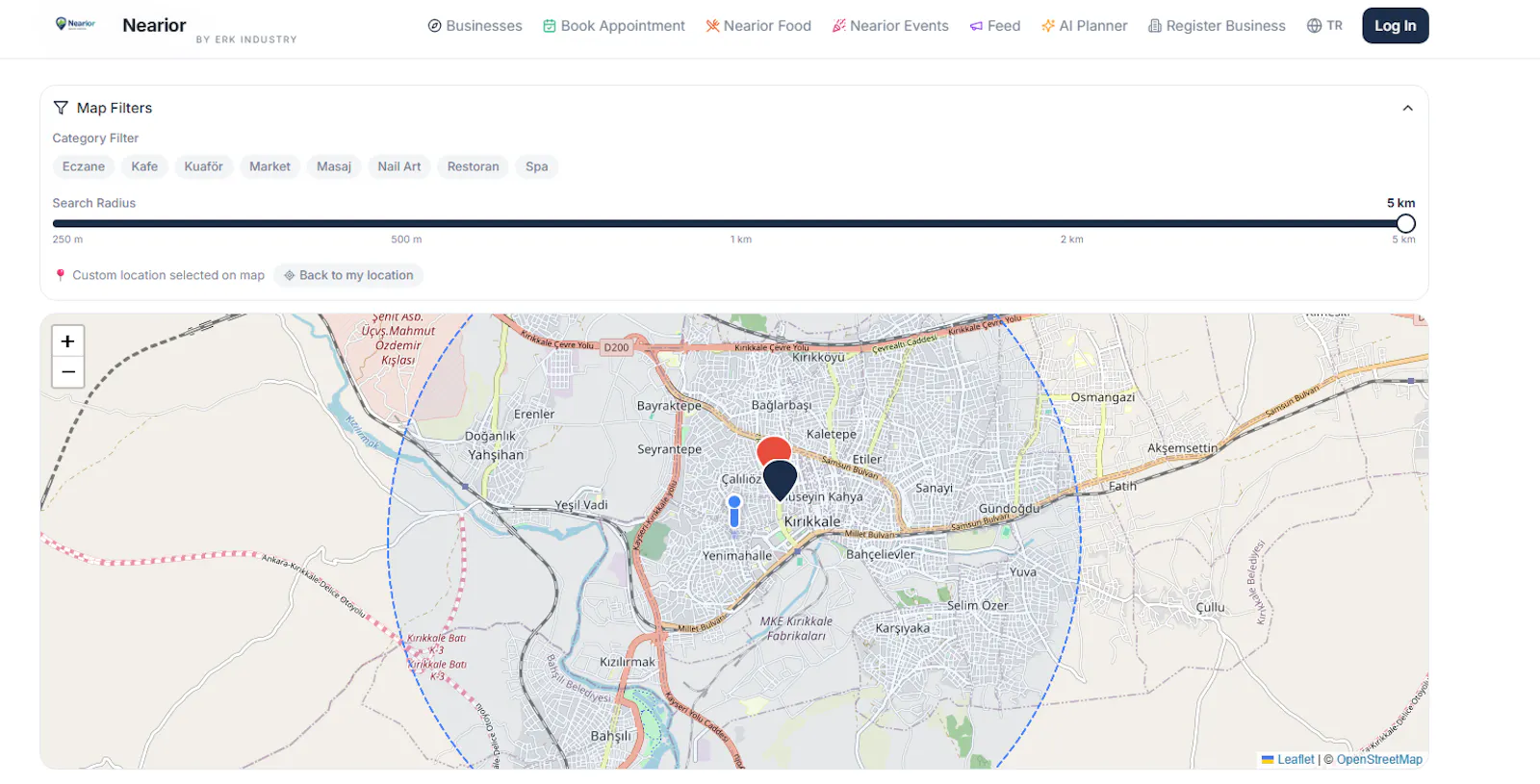Click the Yahşihan label on map
The height and width of the screenshot is (784, 1540).
pos(496,455)
